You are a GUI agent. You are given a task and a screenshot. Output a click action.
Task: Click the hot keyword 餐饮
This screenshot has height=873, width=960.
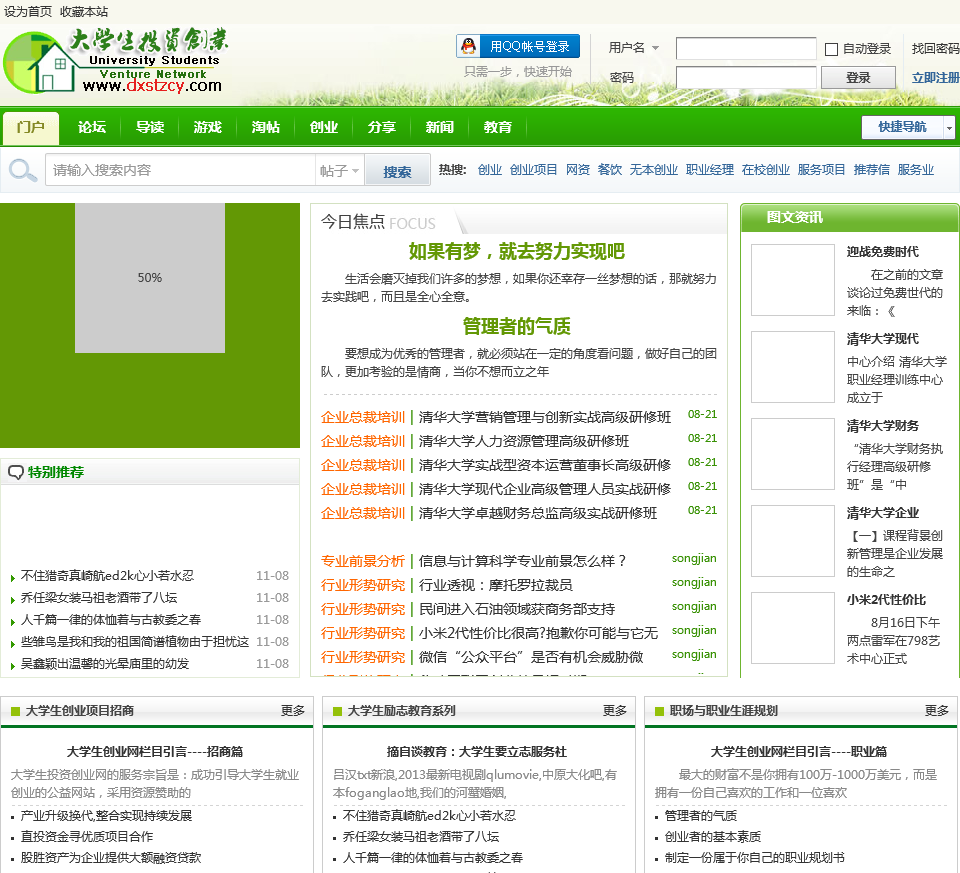point(609,170)
